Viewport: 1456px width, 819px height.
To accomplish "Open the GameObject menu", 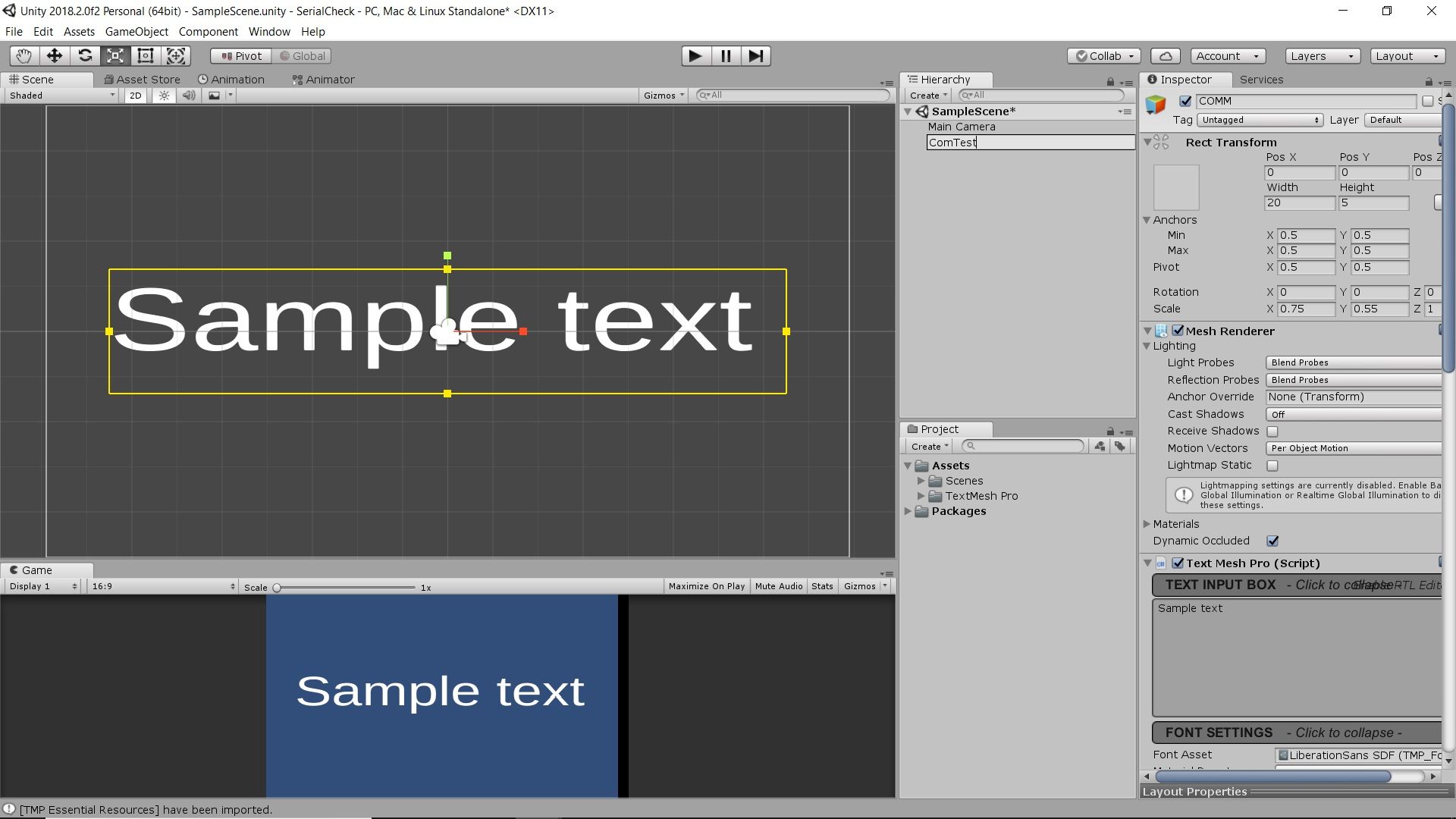I will click(136, 31).
